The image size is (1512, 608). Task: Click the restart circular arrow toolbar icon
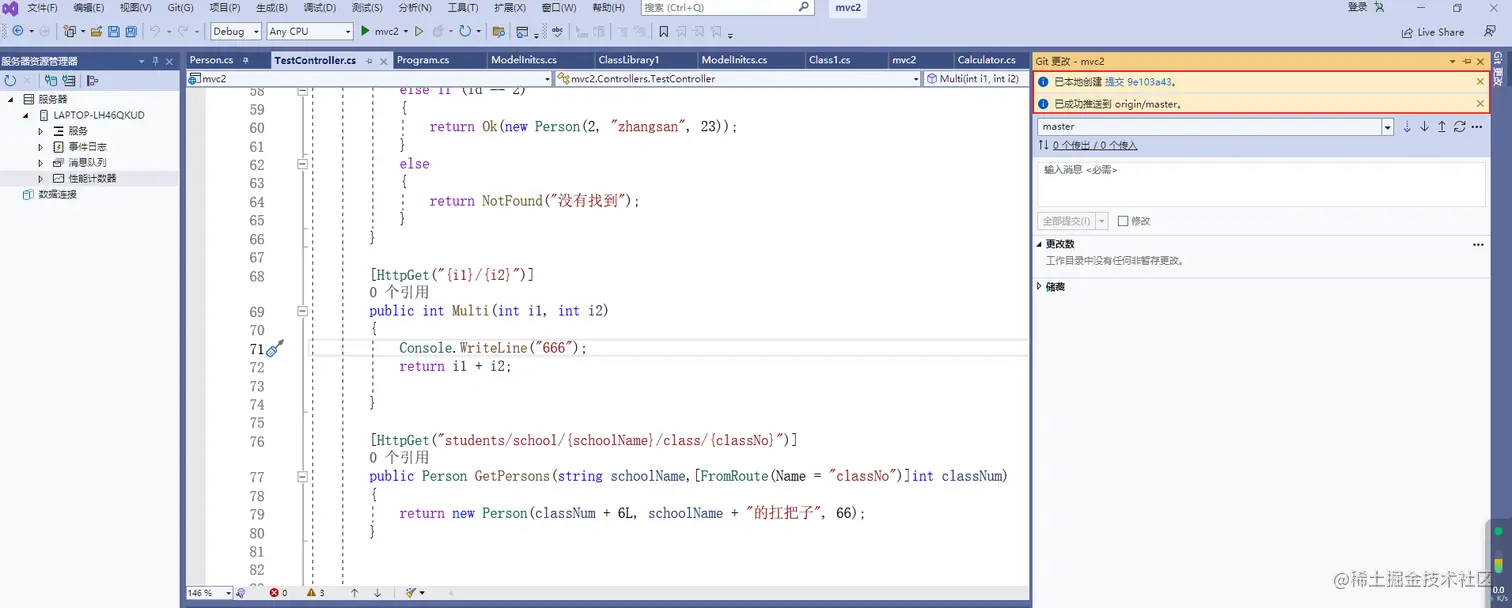(x=465, y=31)
